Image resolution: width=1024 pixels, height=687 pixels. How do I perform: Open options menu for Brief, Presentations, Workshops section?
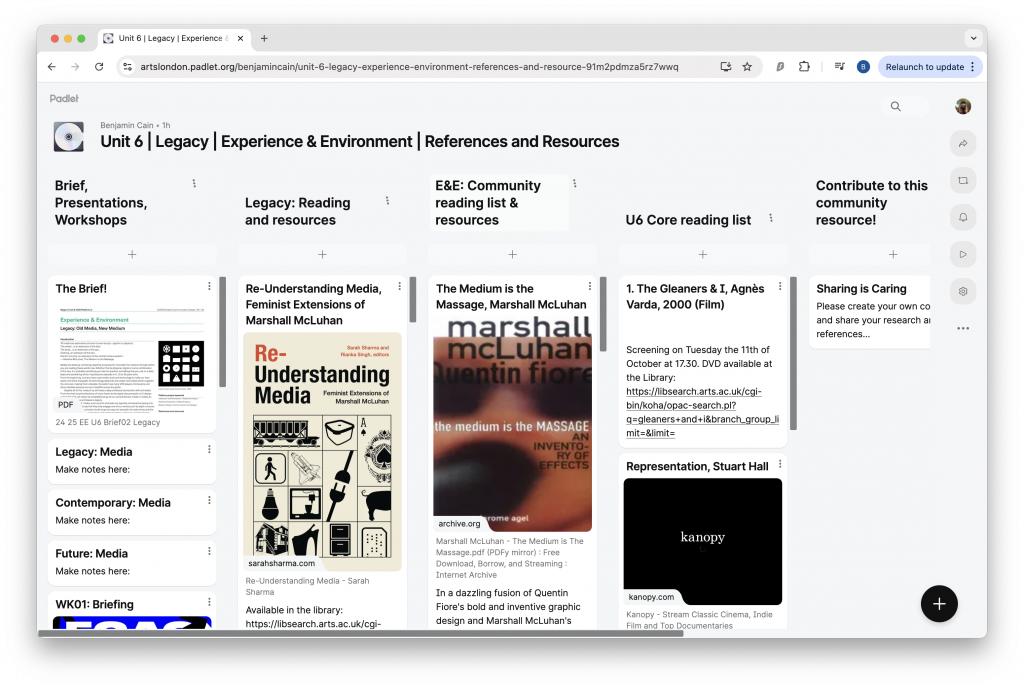[x=194, y=184]
